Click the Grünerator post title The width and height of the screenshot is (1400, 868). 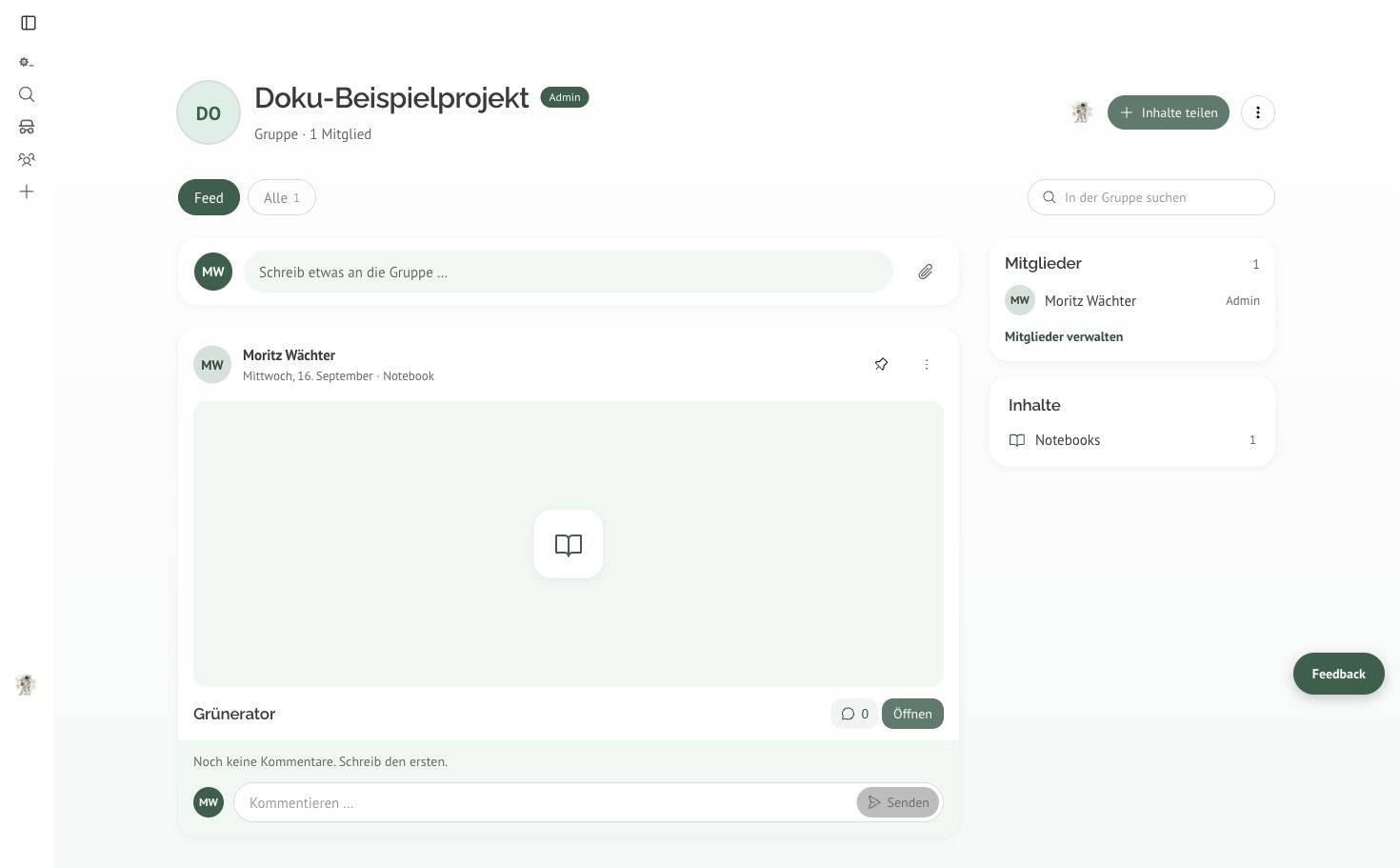[x=234, y=714]
